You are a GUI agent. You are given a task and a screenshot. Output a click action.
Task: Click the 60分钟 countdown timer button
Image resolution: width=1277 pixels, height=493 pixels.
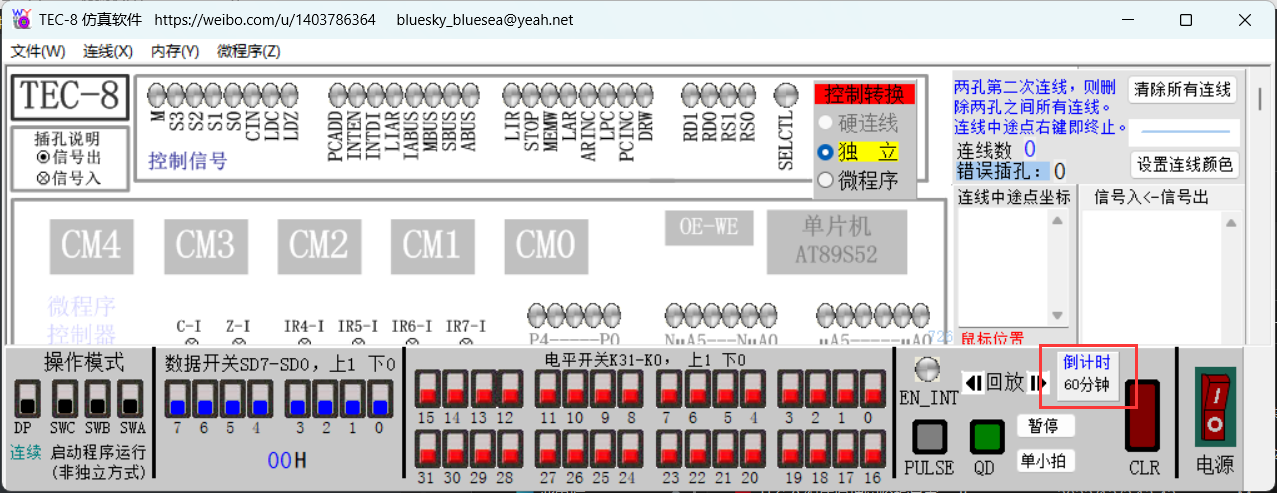click(1084, 374)
